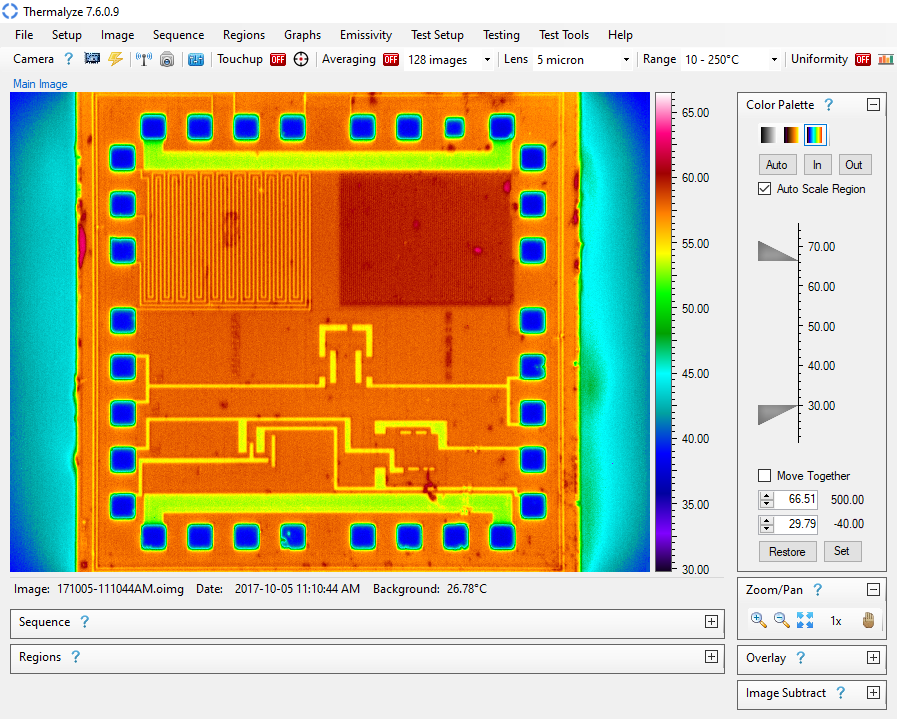Click the zoom in magnifier icon

758,620
